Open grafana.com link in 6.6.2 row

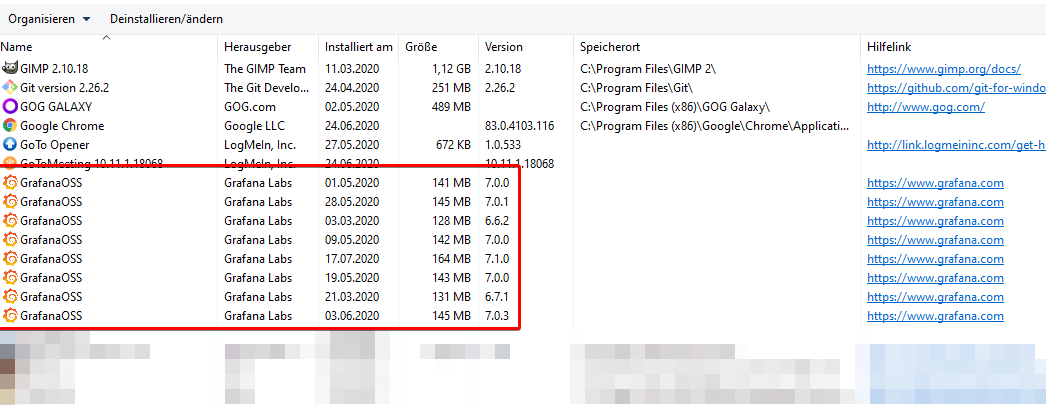(x=935, y=221)
